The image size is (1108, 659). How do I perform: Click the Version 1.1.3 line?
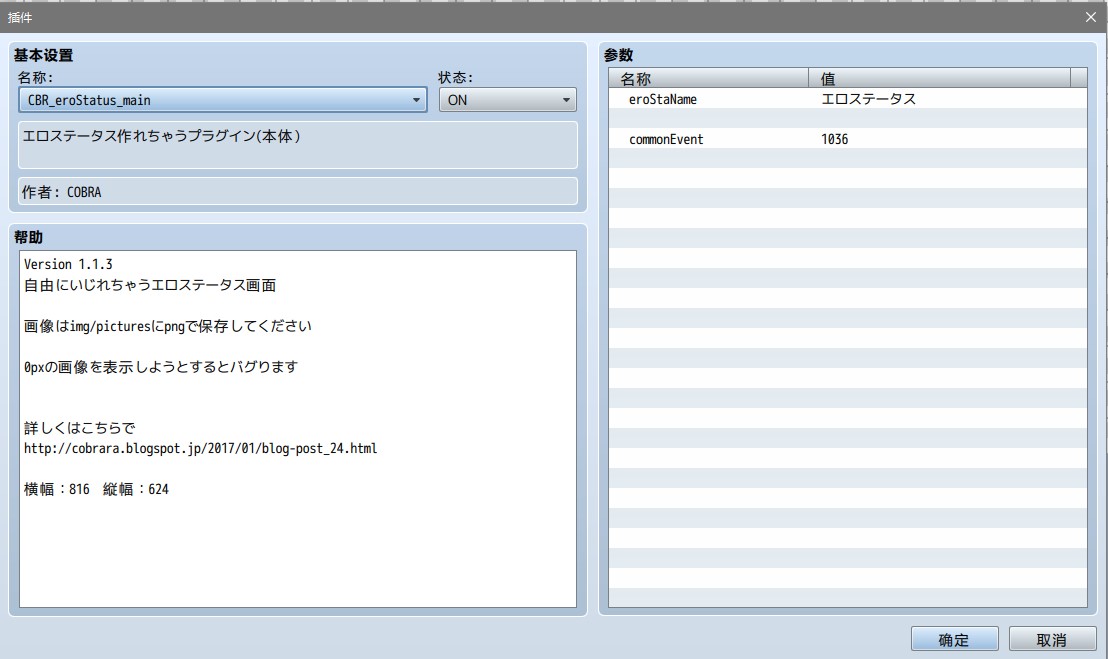[68, 264]
